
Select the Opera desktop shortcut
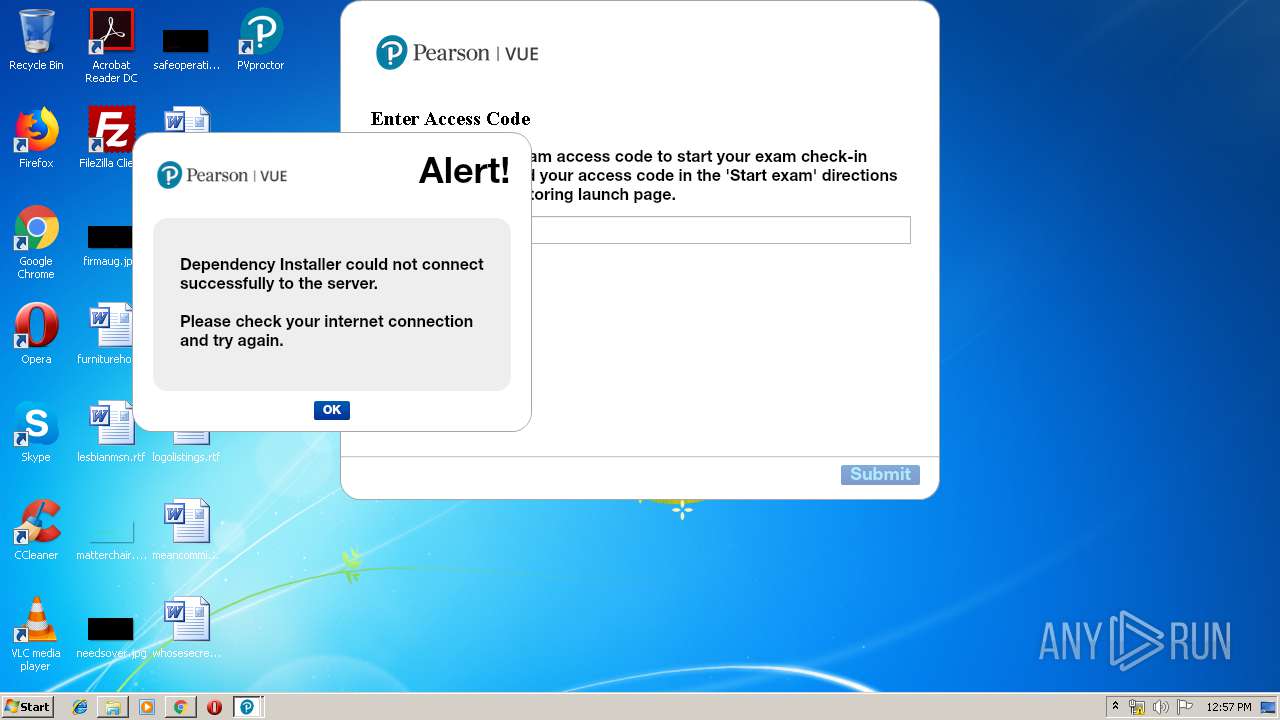pyautogui.click(x=36, y=334)
